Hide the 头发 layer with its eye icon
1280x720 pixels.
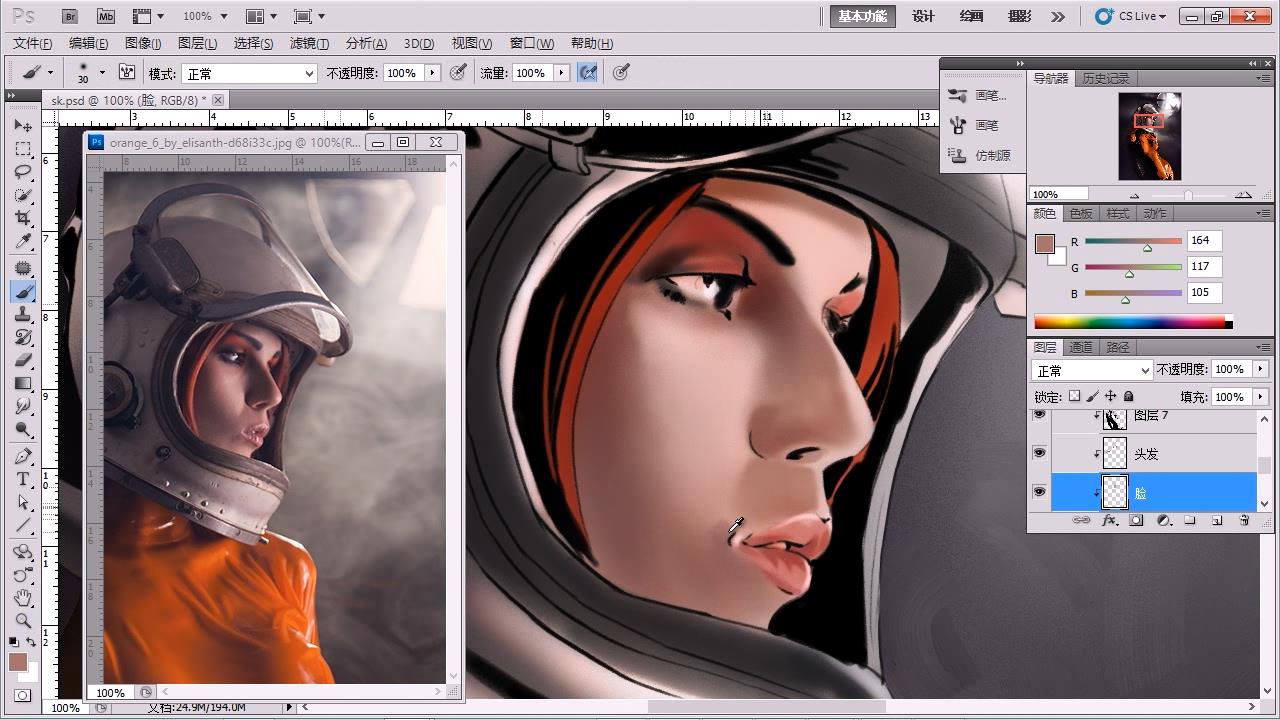(1039, 453)
